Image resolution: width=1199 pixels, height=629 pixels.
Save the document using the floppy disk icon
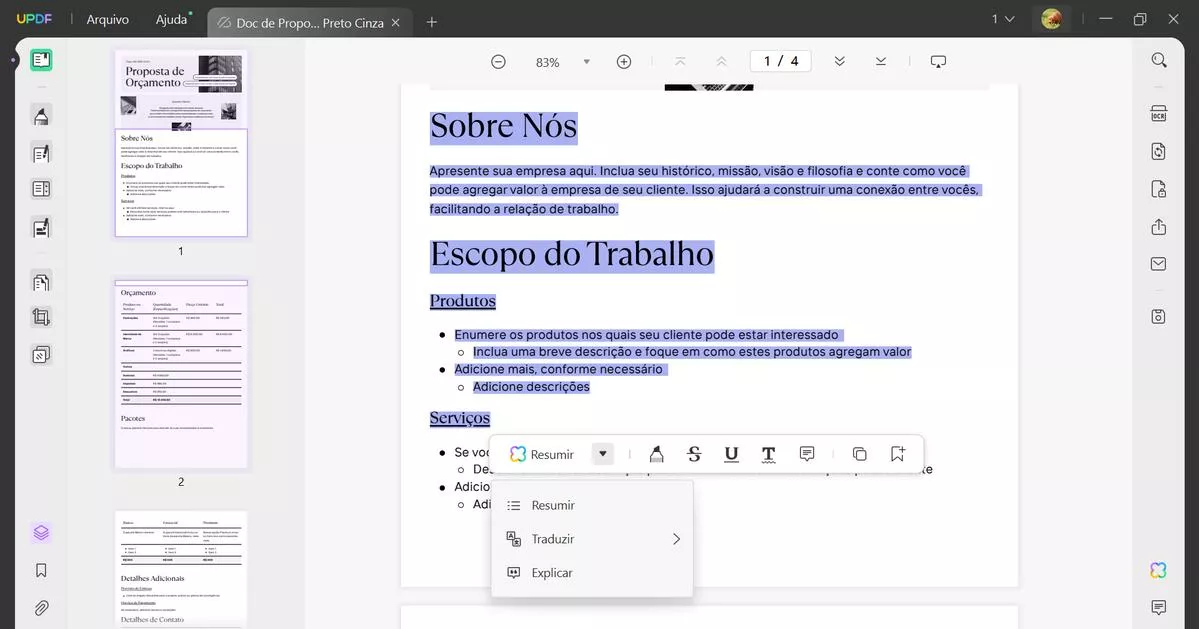coord(1157,315)
